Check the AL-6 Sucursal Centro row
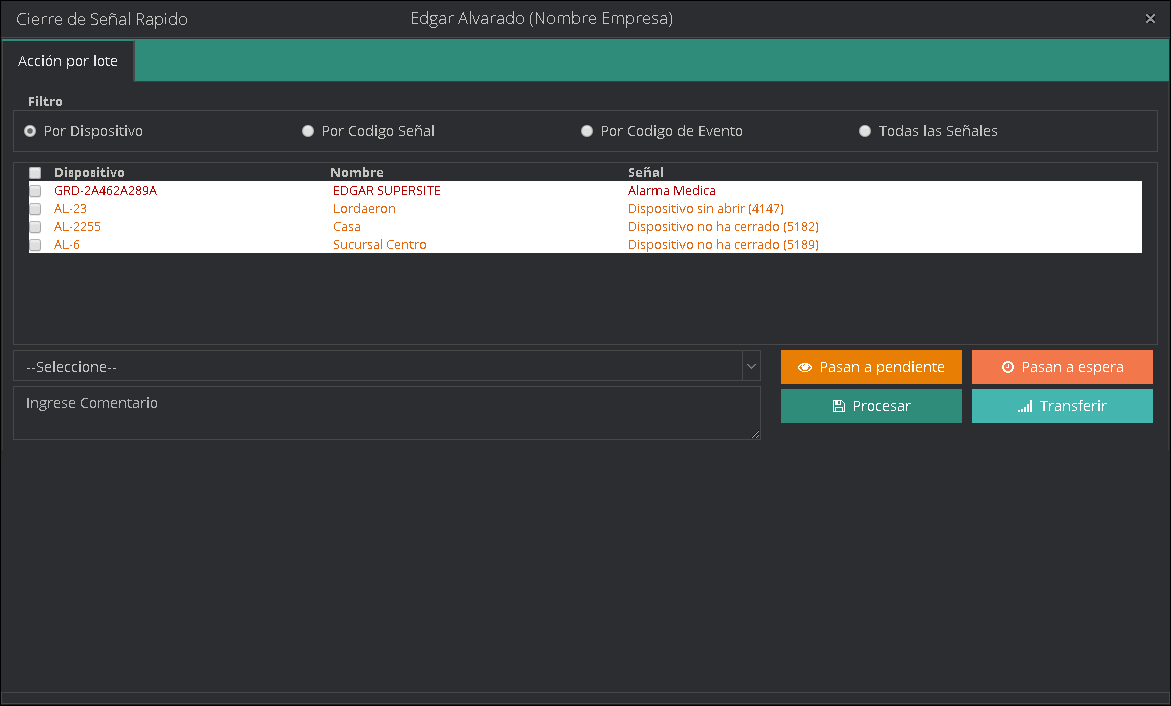This screenshot has width=1171, height=706. click(x=35, y=245)
